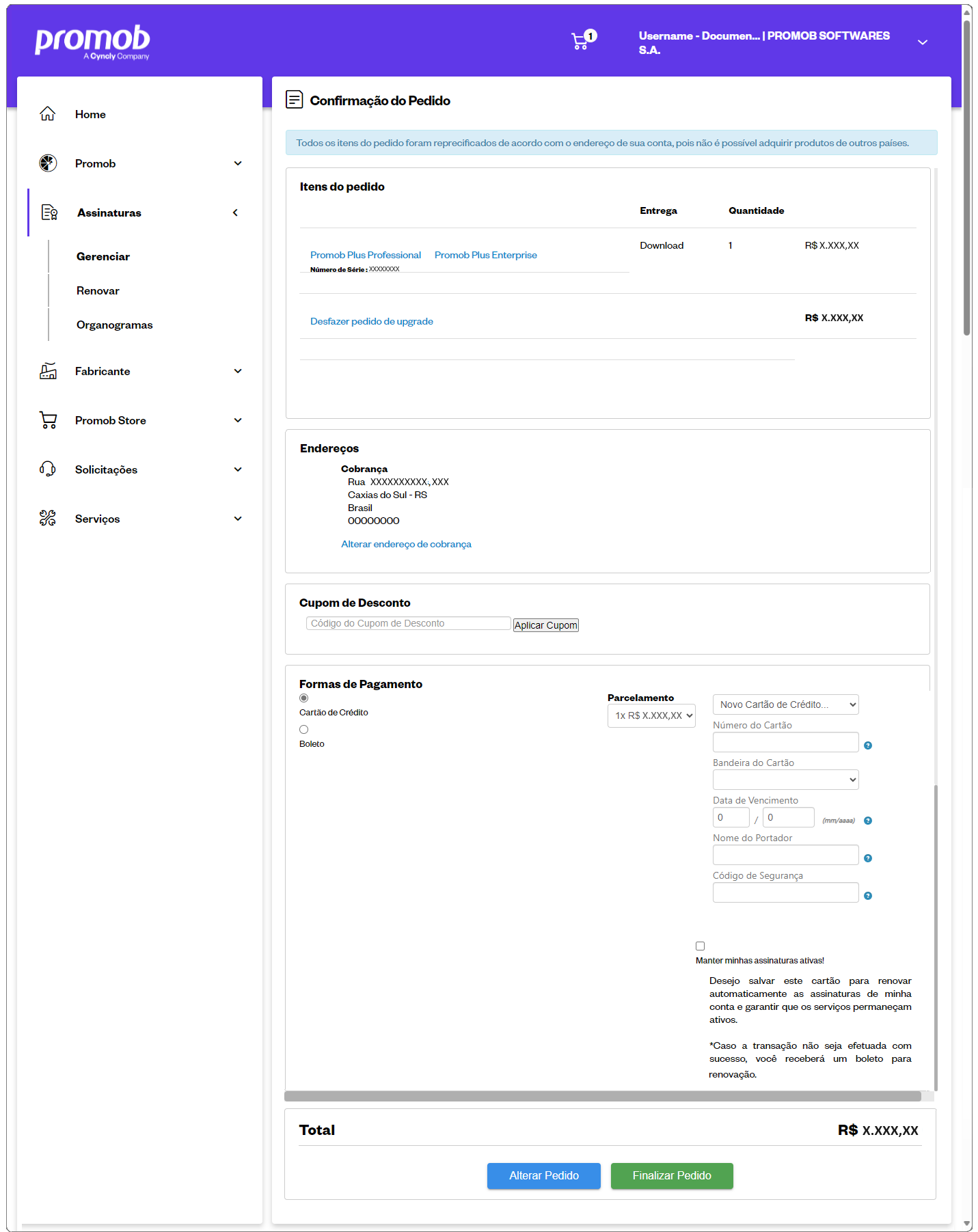Select Cartão de Crédito payment option

(x=304, y=698)
